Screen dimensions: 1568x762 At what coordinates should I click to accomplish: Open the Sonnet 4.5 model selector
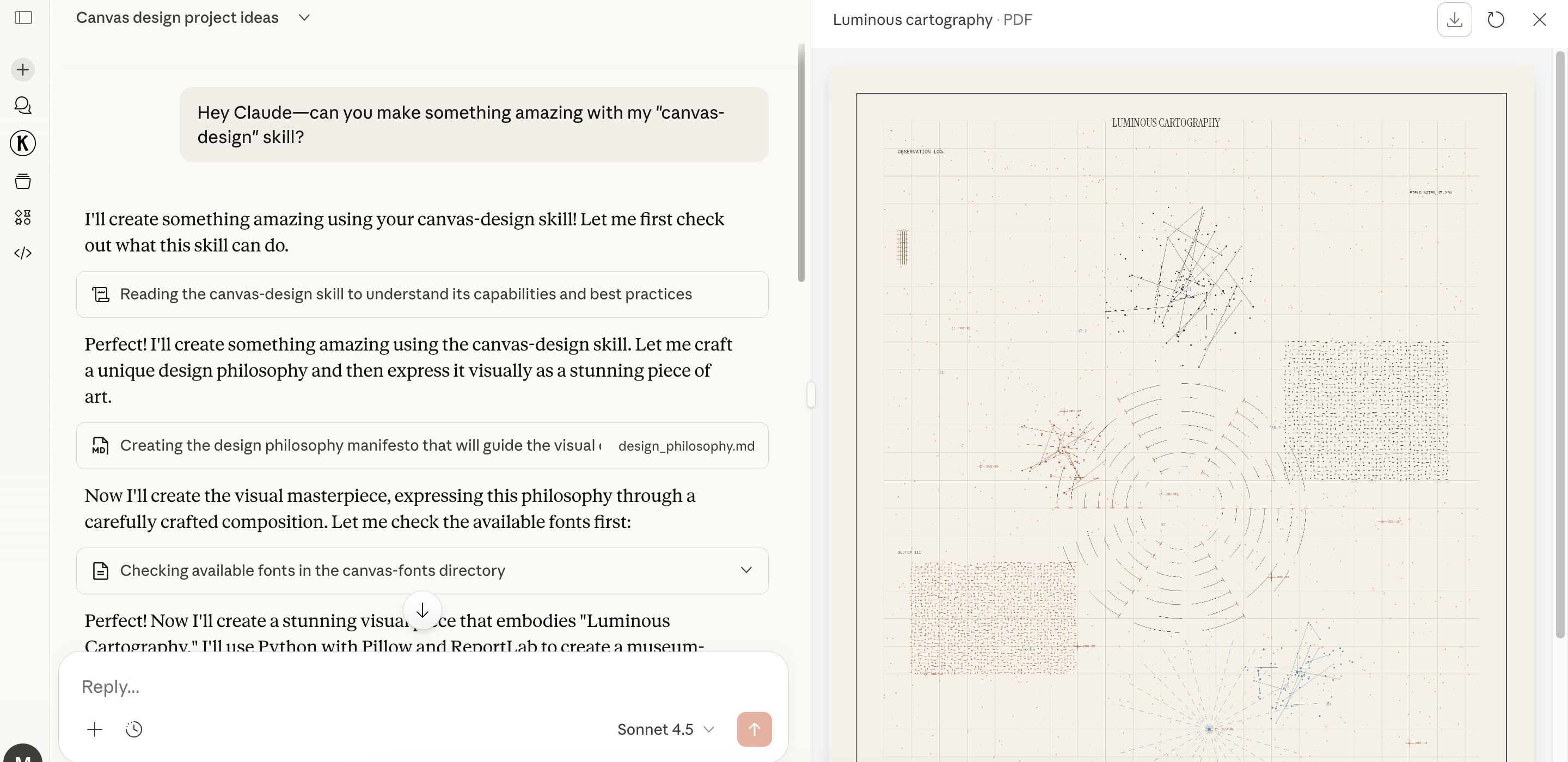pyautogui.click(x=665, y=729)
